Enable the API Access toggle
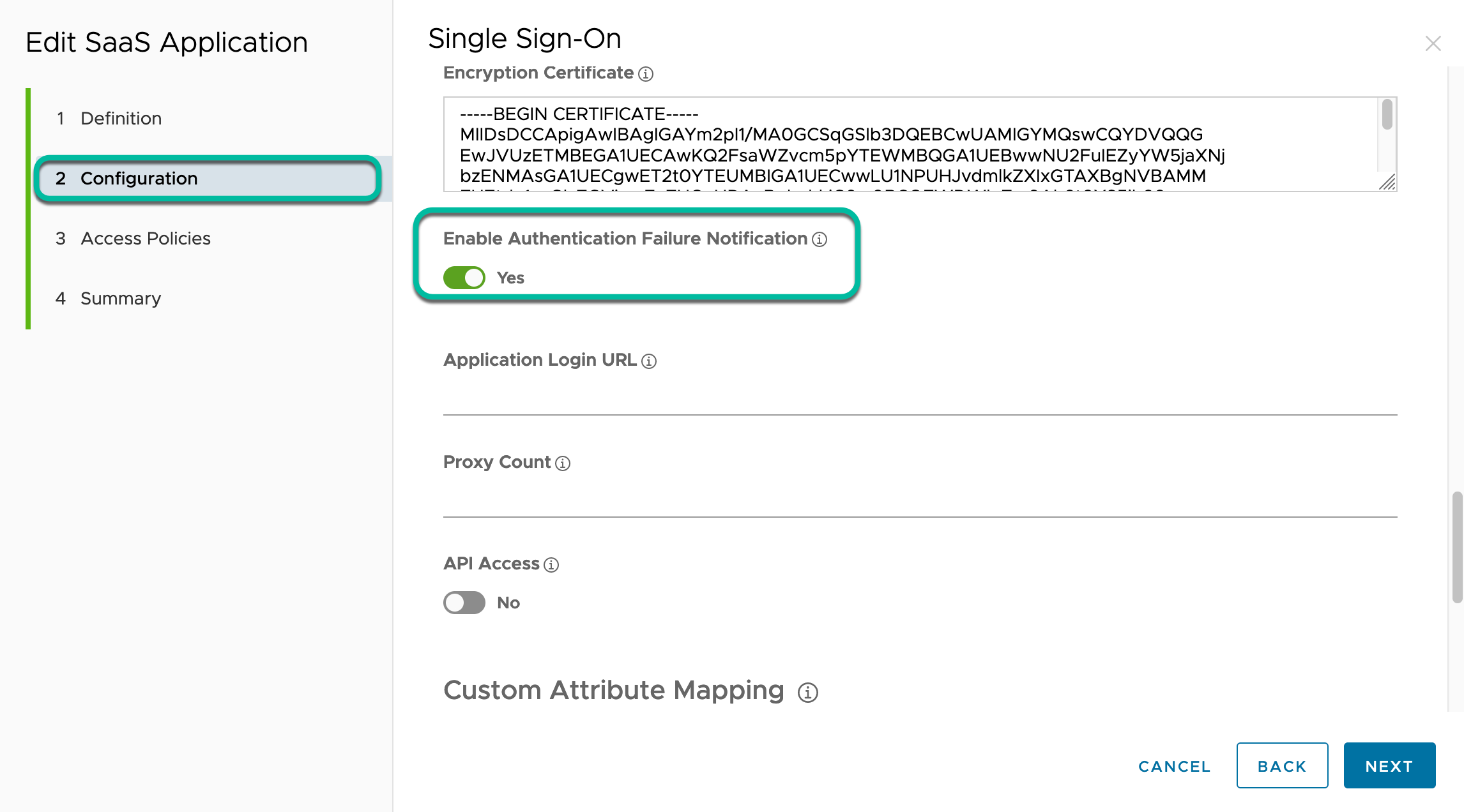Screen dimensions: 1464x812 [464, 603]
